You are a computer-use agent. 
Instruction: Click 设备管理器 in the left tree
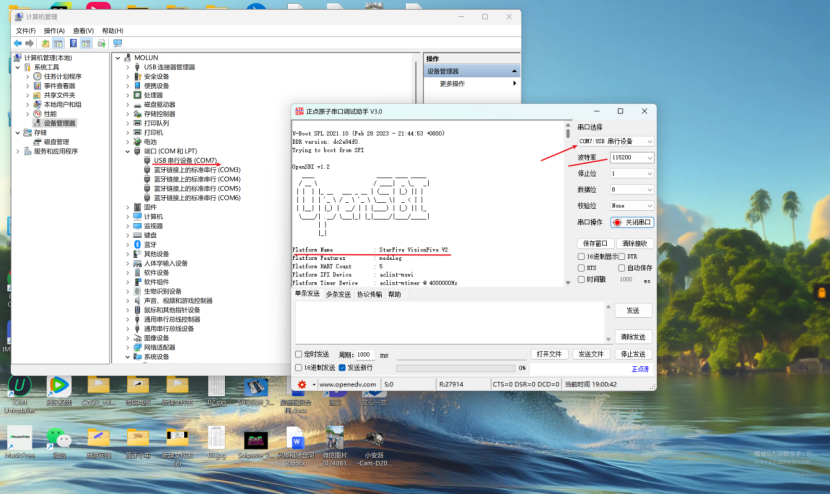click(x=59, y=123)
